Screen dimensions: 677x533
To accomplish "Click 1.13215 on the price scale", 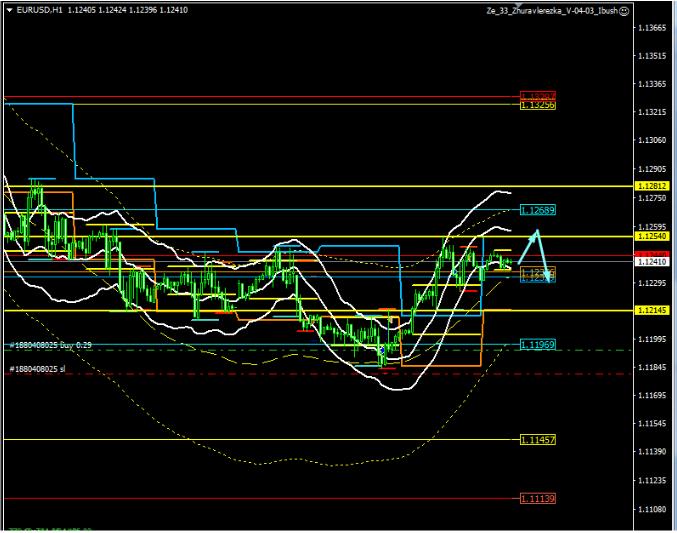I will [652, 112].
